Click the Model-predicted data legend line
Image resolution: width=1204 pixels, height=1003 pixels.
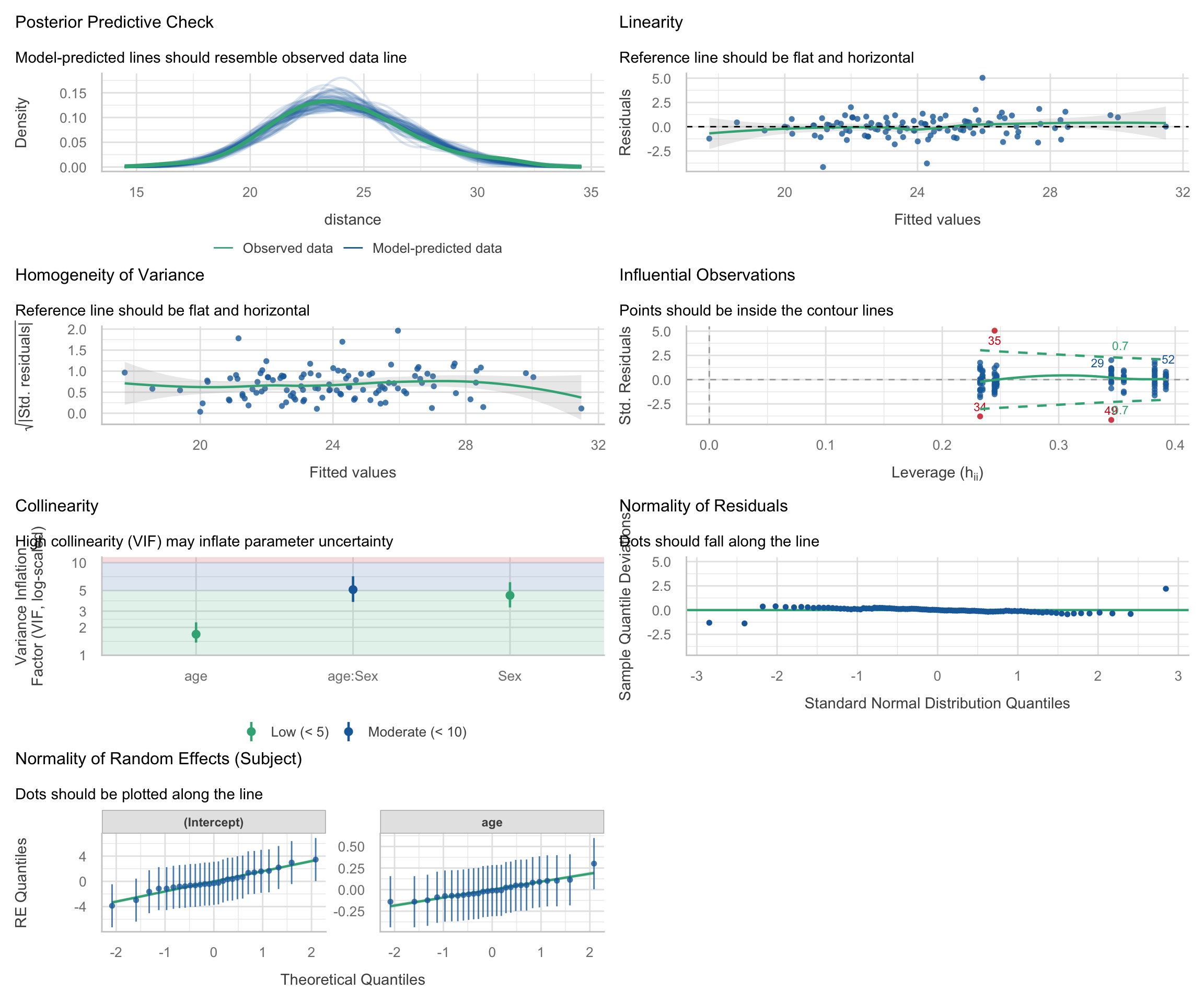tap(353, 248)
